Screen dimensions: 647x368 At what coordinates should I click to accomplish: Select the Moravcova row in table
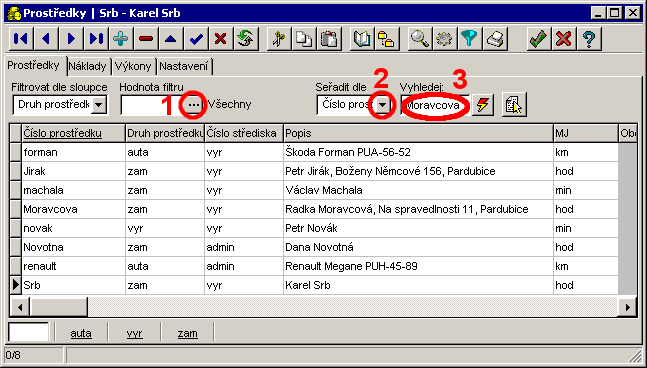[314, 209]
